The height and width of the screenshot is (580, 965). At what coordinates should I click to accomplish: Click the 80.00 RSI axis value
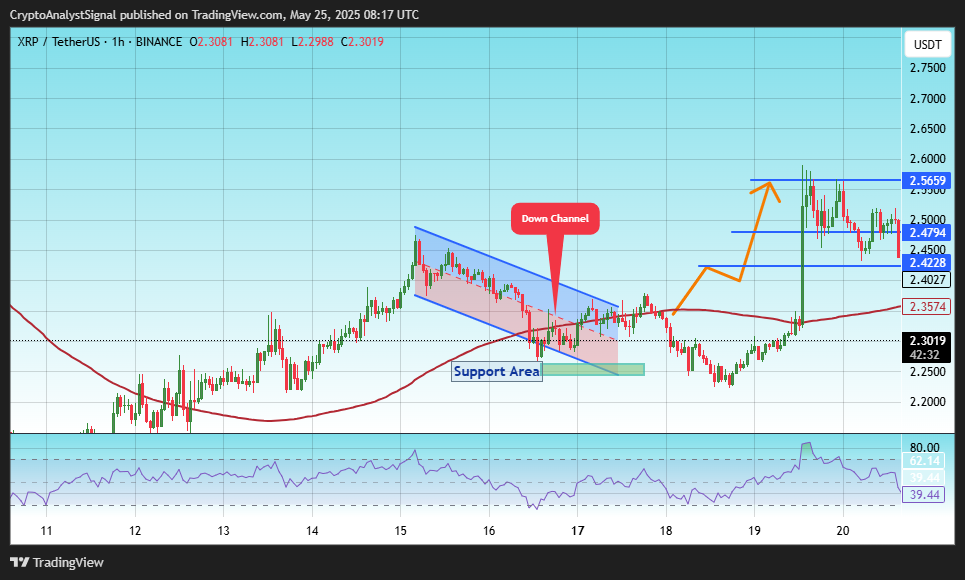coord(924,448)
